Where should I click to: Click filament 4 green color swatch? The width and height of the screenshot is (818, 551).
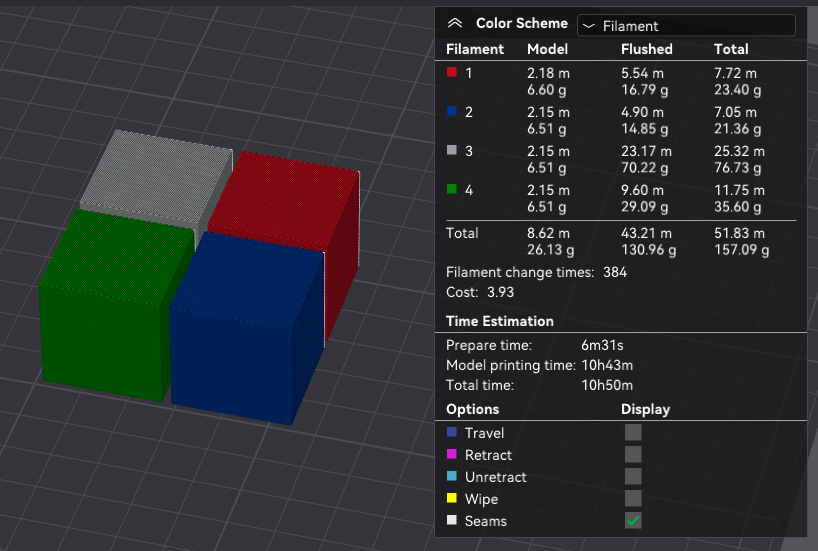[x=452, y=189]
